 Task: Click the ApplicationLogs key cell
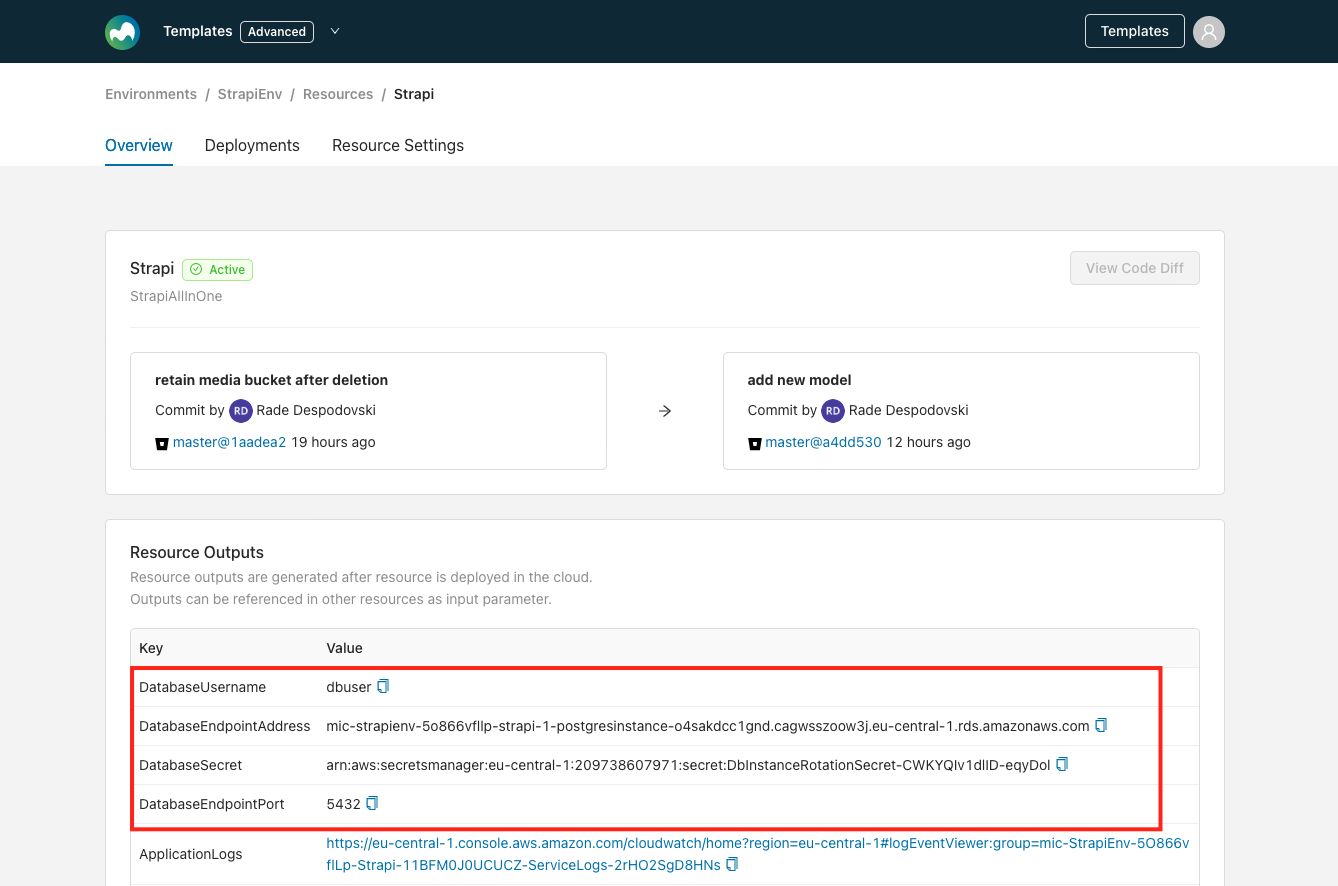[191, 854]
